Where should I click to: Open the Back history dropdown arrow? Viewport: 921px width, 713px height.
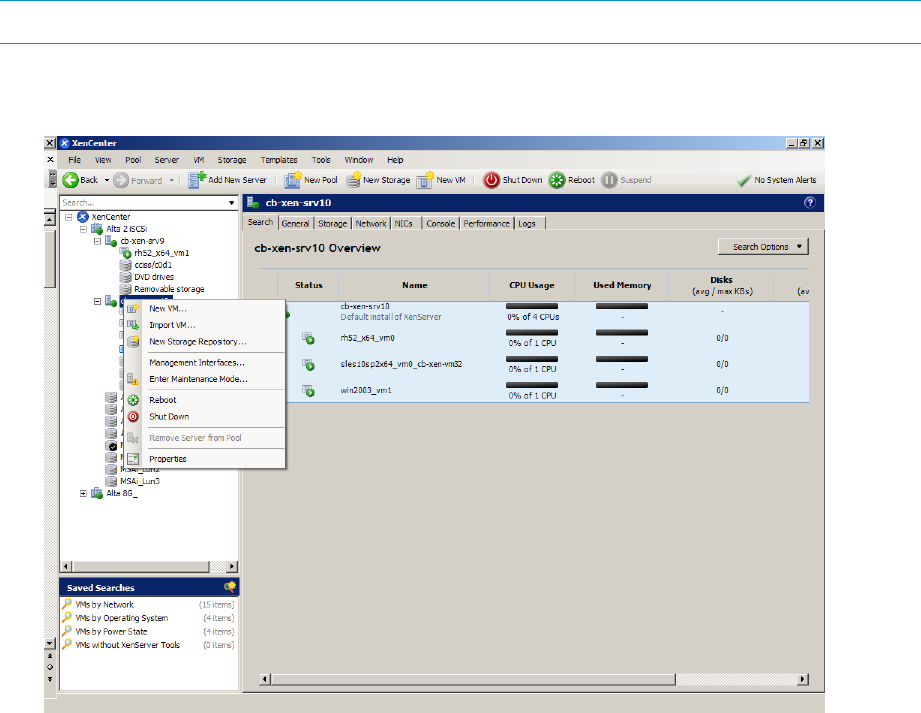pos(107,180)
